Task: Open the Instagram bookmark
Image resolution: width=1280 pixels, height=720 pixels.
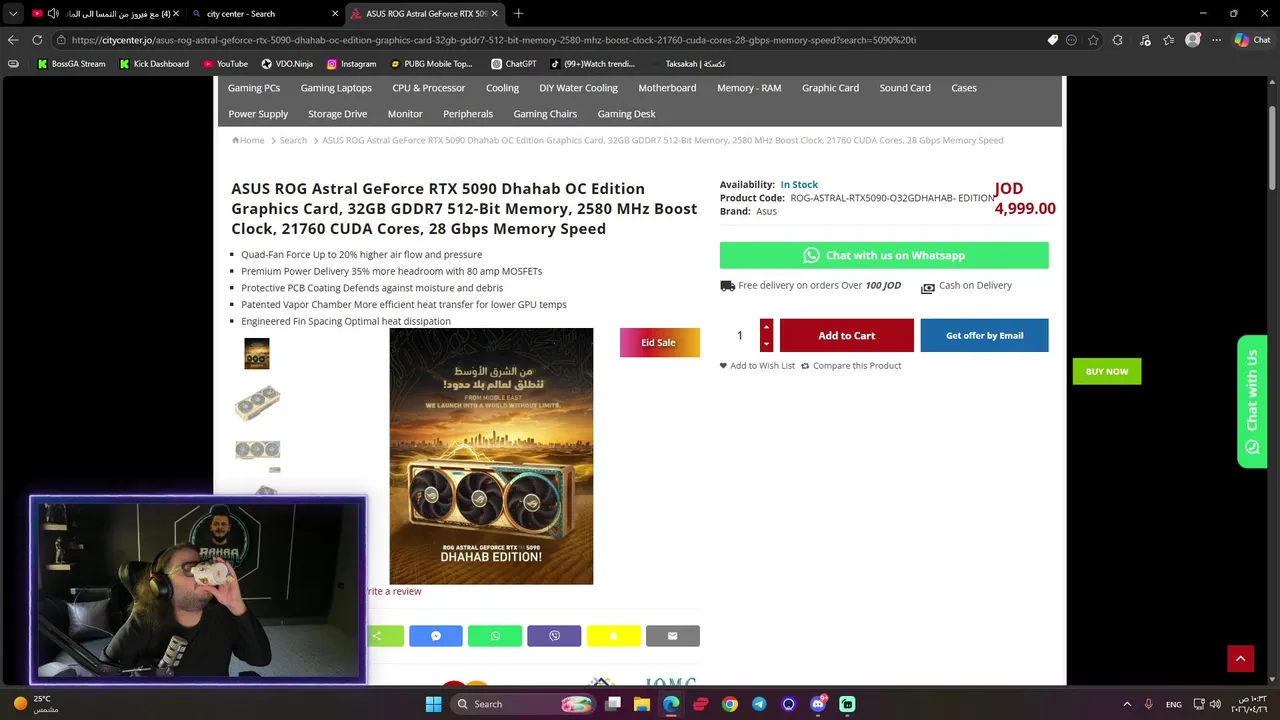Action: coord(351,64)
